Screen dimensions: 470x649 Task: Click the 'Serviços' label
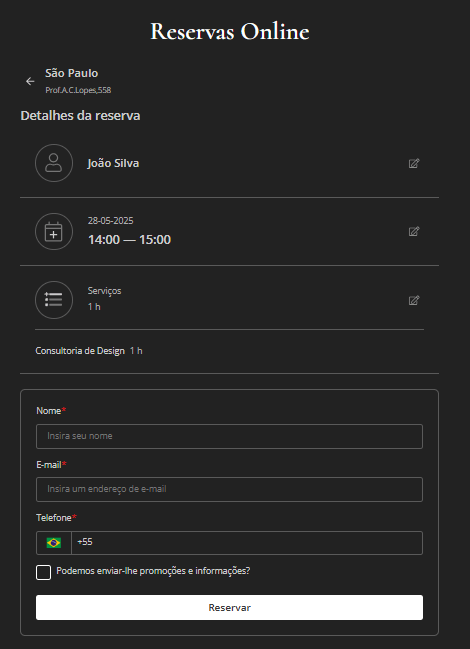click(104, 291)
